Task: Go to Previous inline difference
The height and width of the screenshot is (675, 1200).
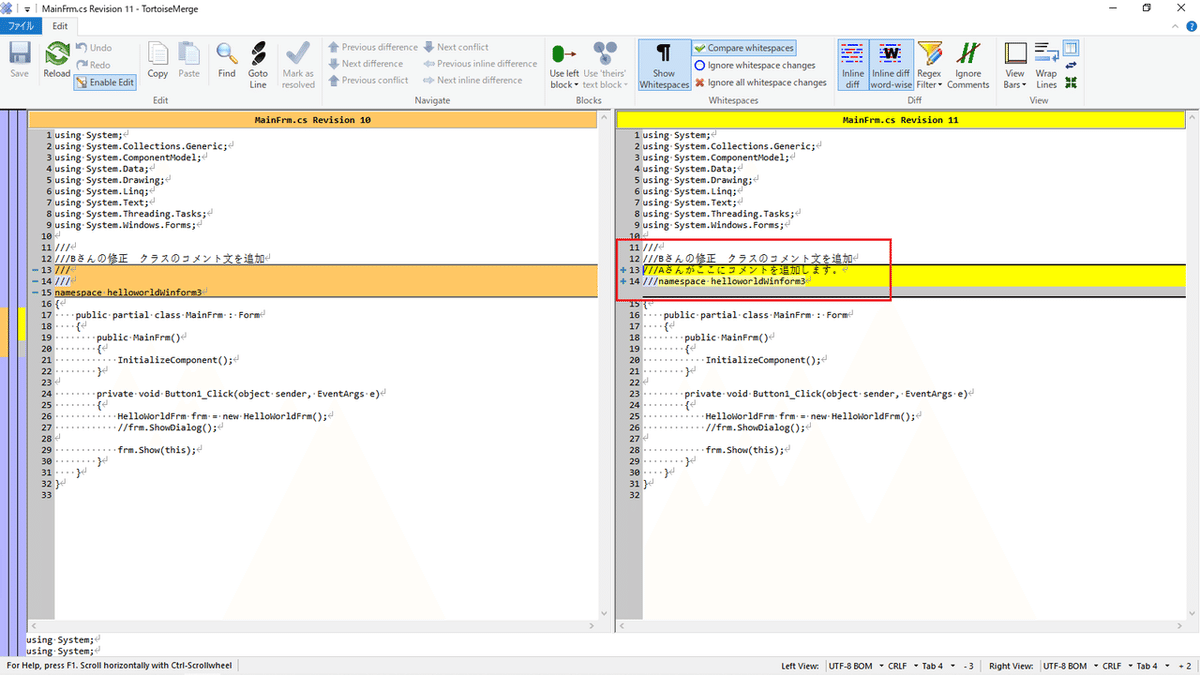Action: pos(480,64)
